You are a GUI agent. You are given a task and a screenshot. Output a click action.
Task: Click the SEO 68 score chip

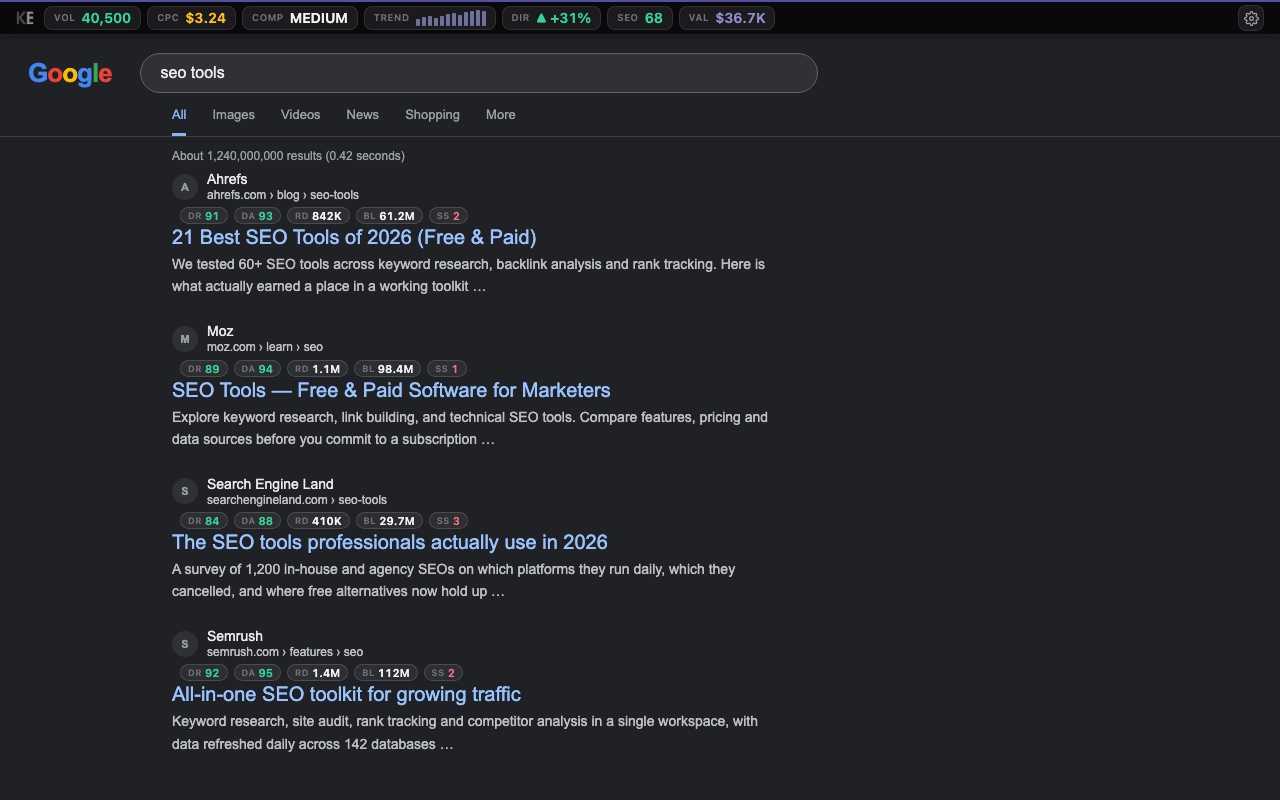[640, 18]
